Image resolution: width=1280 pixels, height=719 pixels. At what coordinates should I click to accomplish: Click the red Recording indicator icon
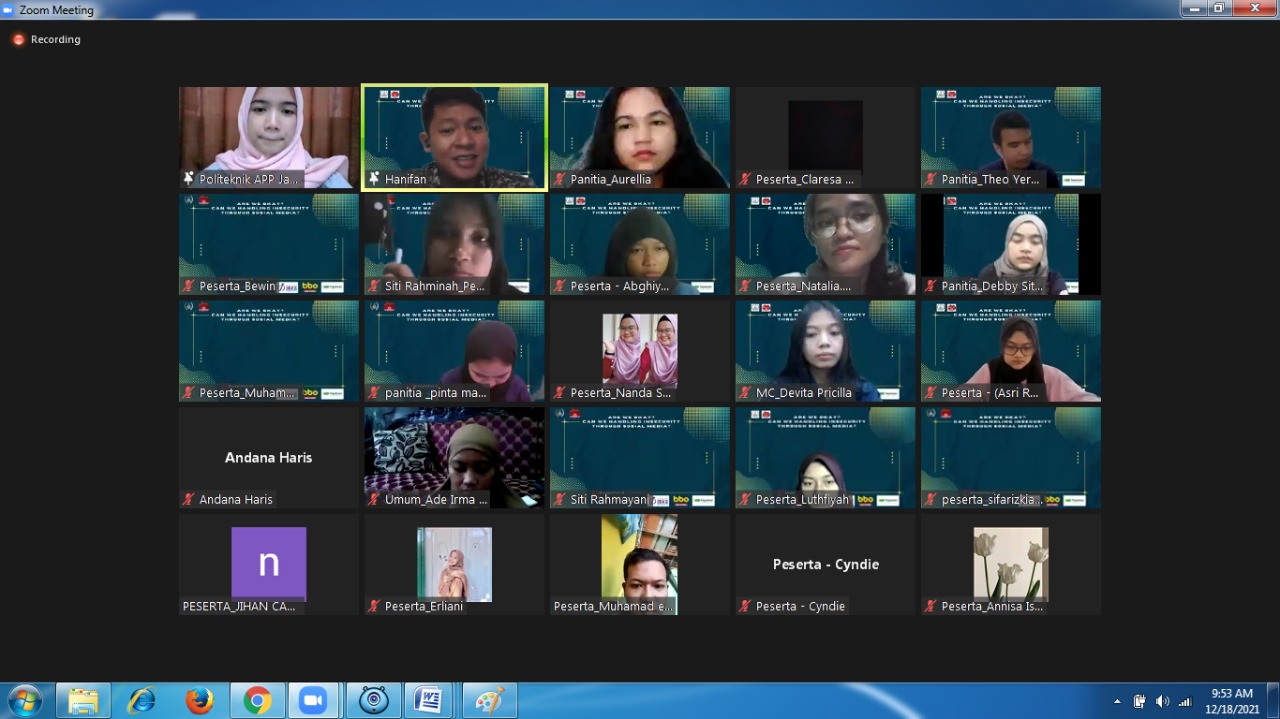coord(18,40)
